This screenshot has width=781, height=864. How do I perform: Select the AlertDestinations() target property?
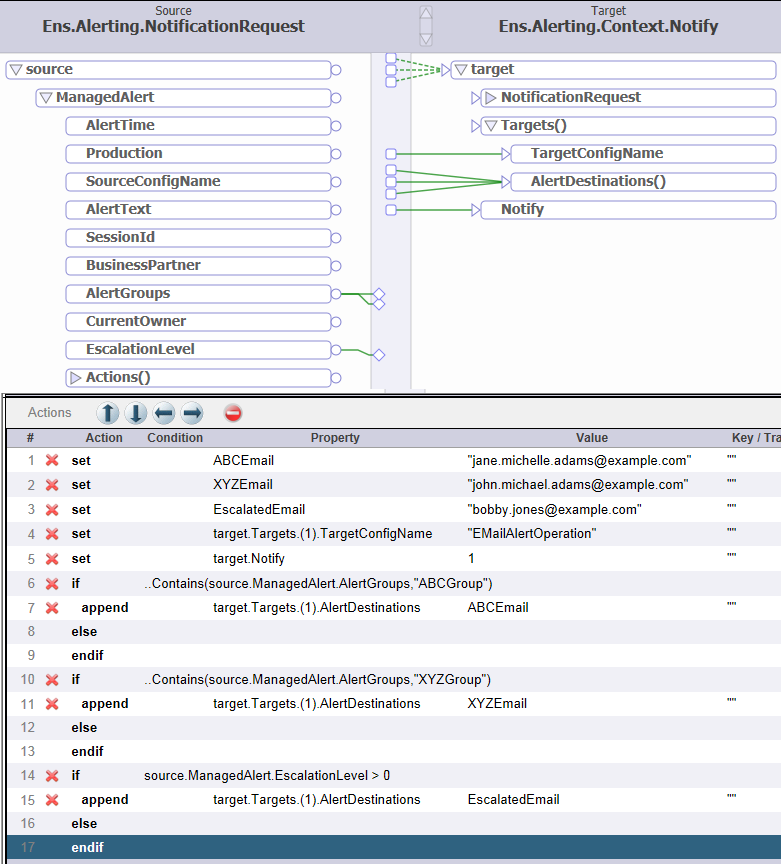tap(643, 182)
